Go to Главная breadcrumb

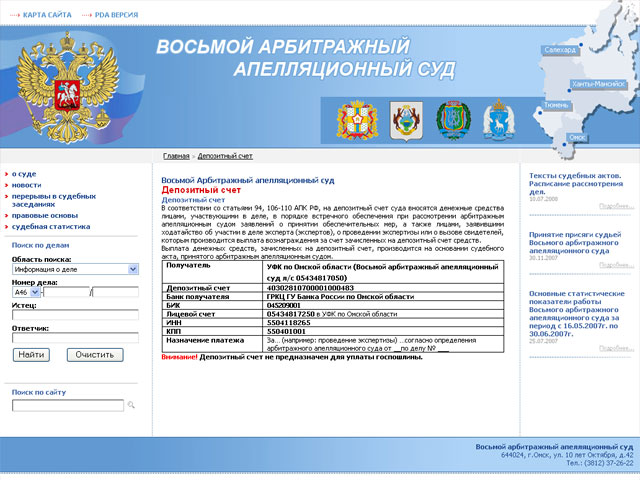click(x=176, y=156)
